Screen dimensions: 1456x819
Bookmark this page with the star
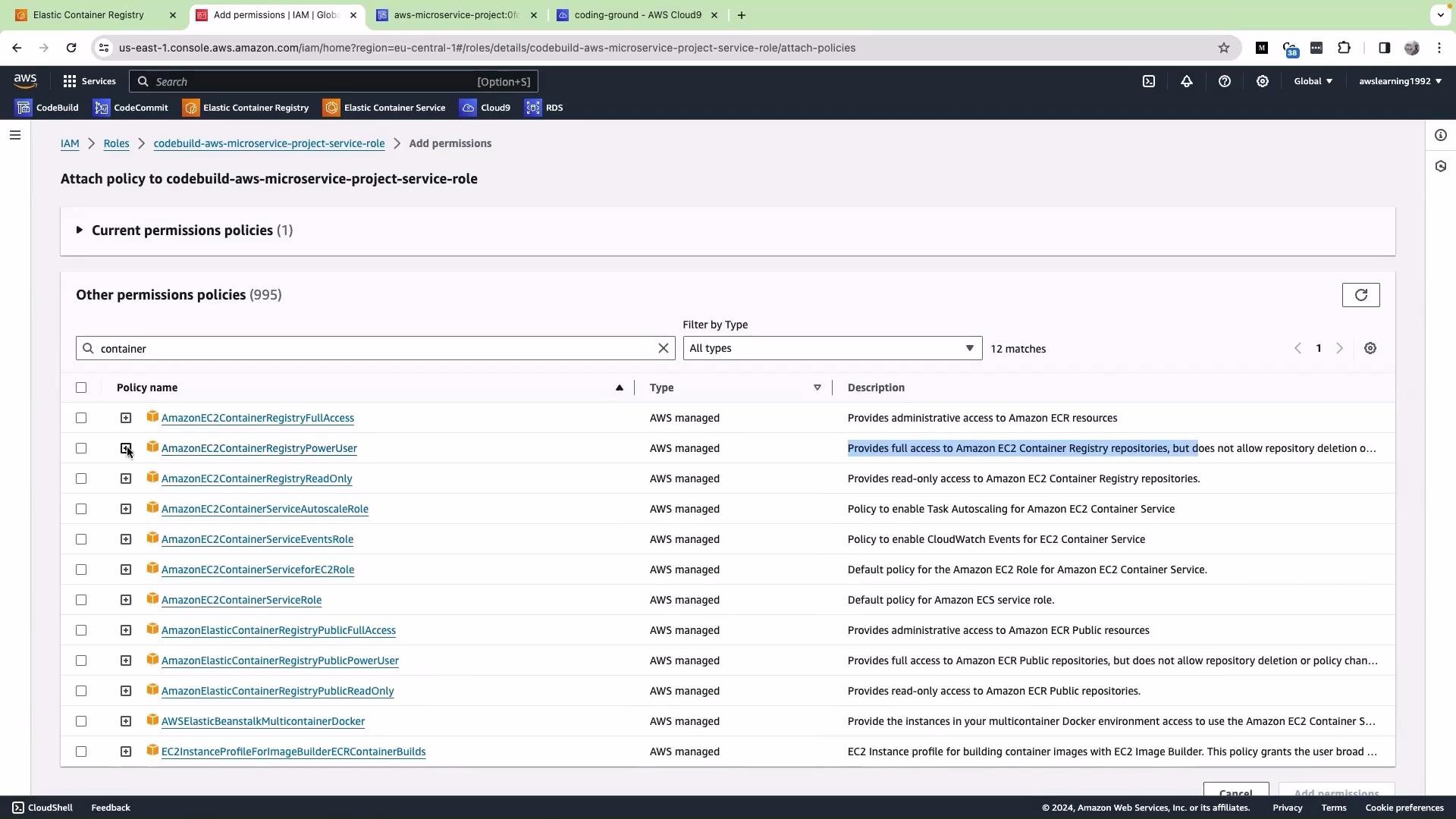[1224, 48]
